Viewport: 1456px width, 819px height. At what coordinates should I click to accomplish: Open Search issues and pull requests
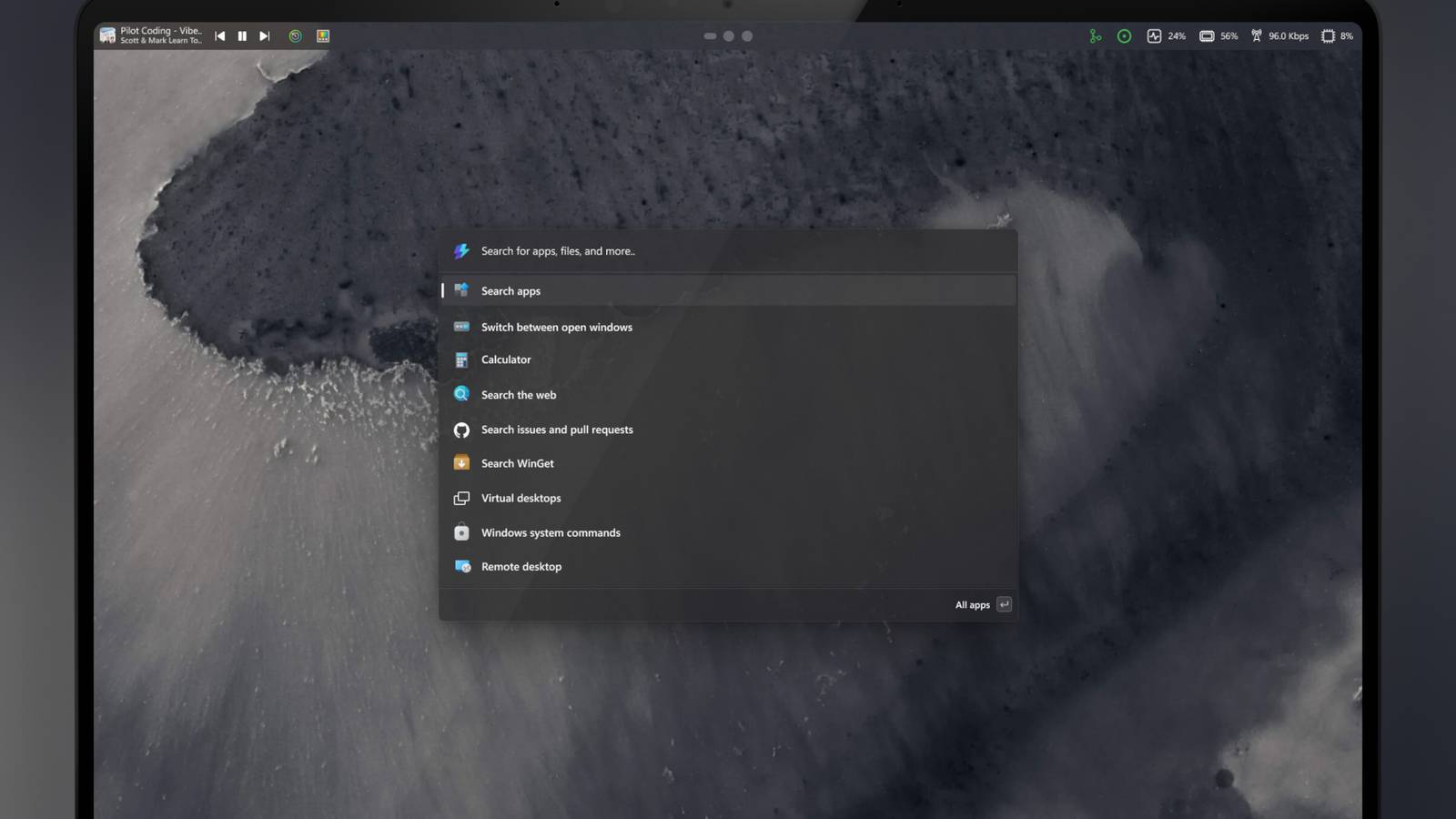coord(556,430)
